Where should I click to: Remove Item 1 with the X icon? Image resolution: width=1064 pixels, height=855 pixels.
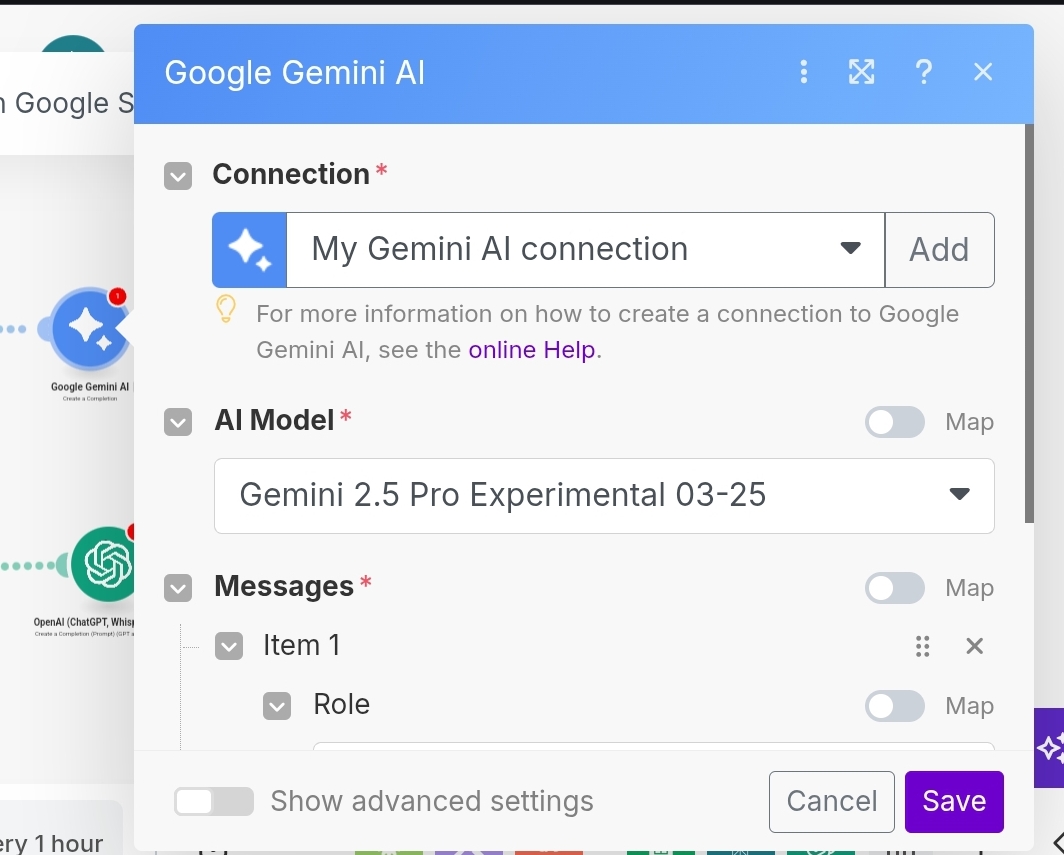point(974,646)
